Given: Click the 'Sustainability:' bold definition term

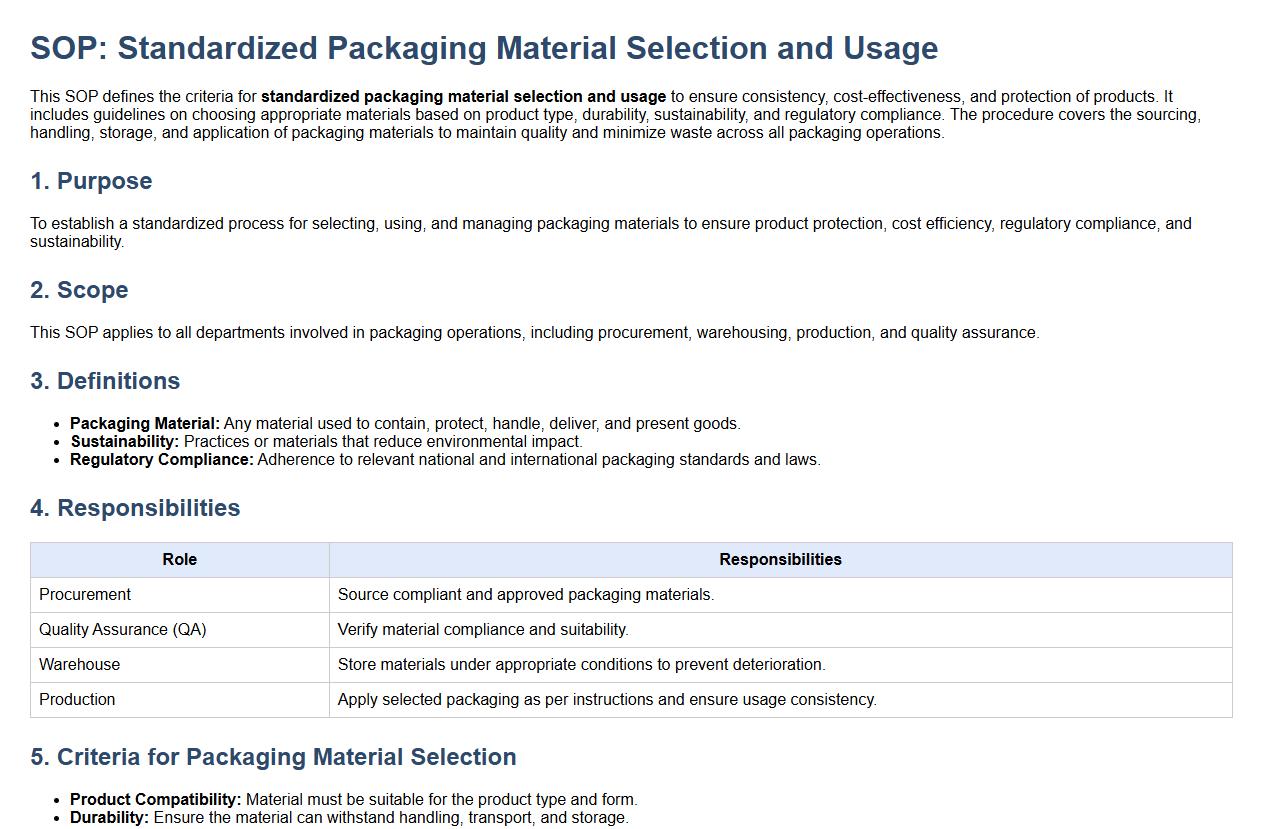Looking at the screenshot, I should pos(125,442).
